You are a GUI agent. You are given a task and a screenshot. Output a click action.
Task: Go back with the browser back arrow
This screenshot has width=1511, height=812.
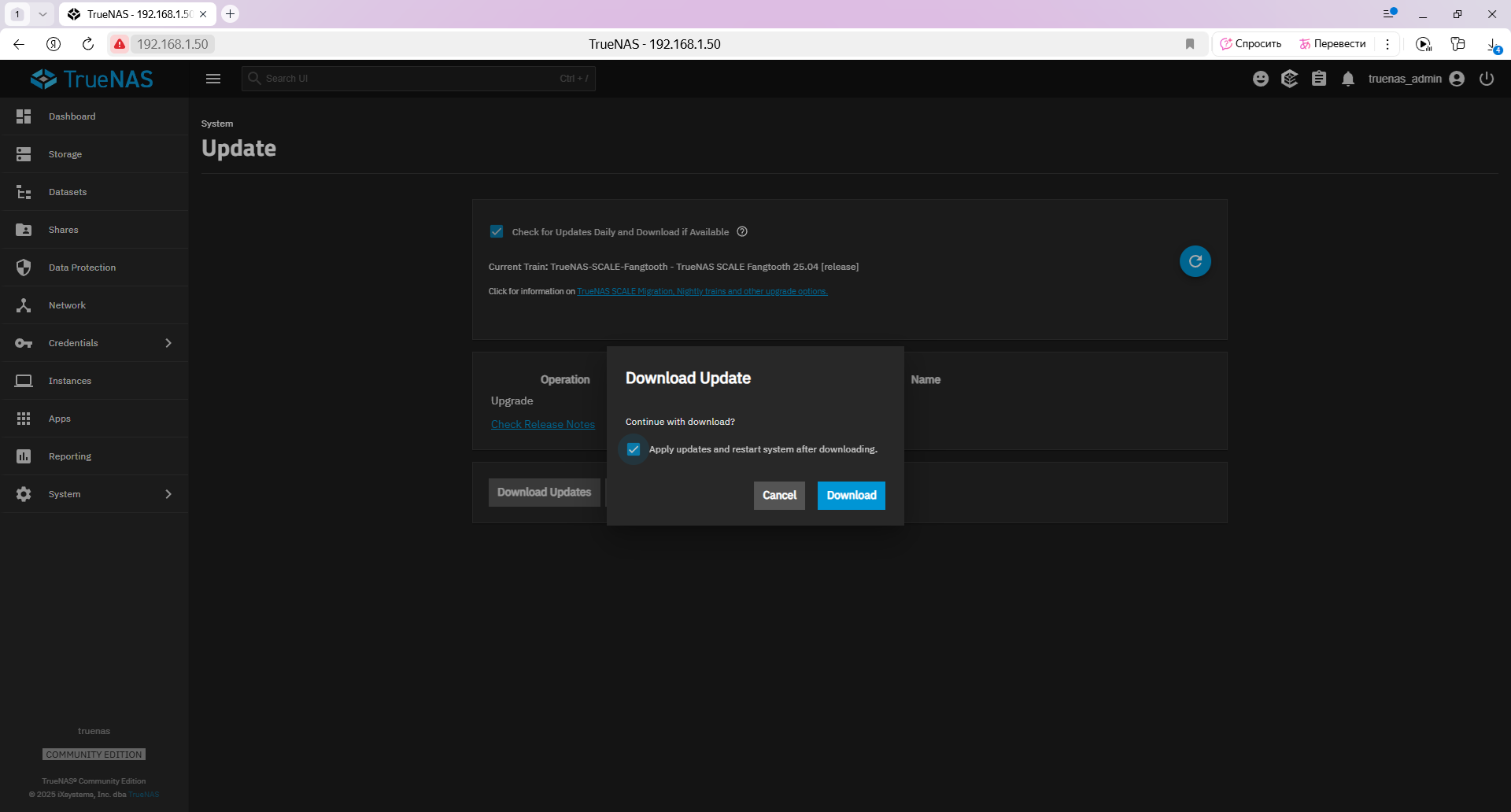point(19,44)
